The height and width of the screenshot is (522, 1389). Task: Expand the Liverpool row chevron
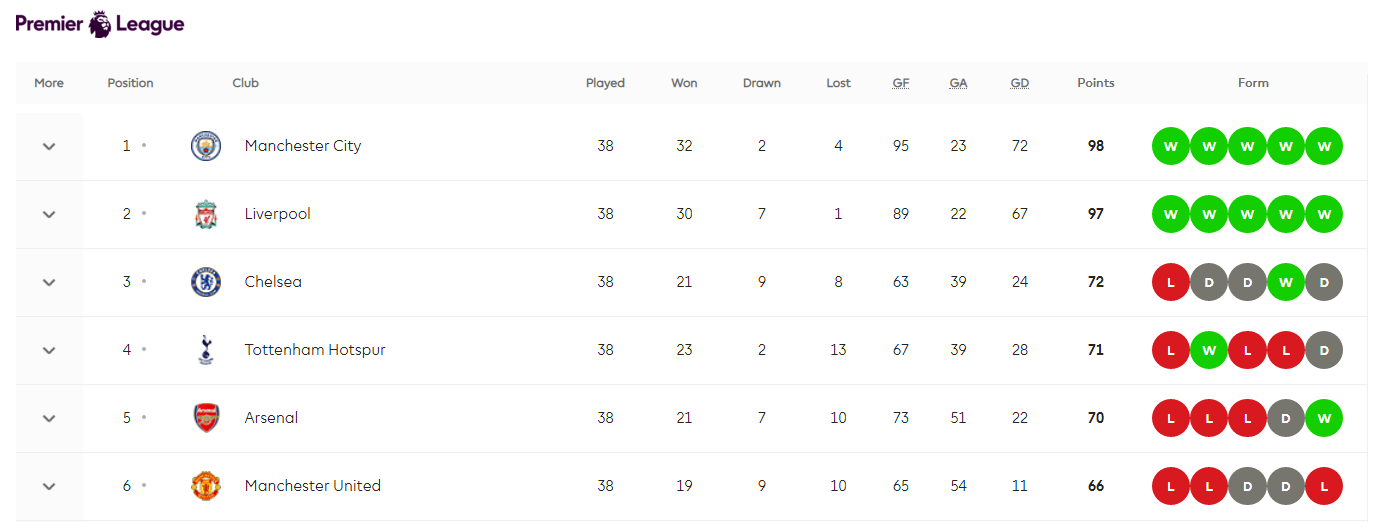(49, 214)
